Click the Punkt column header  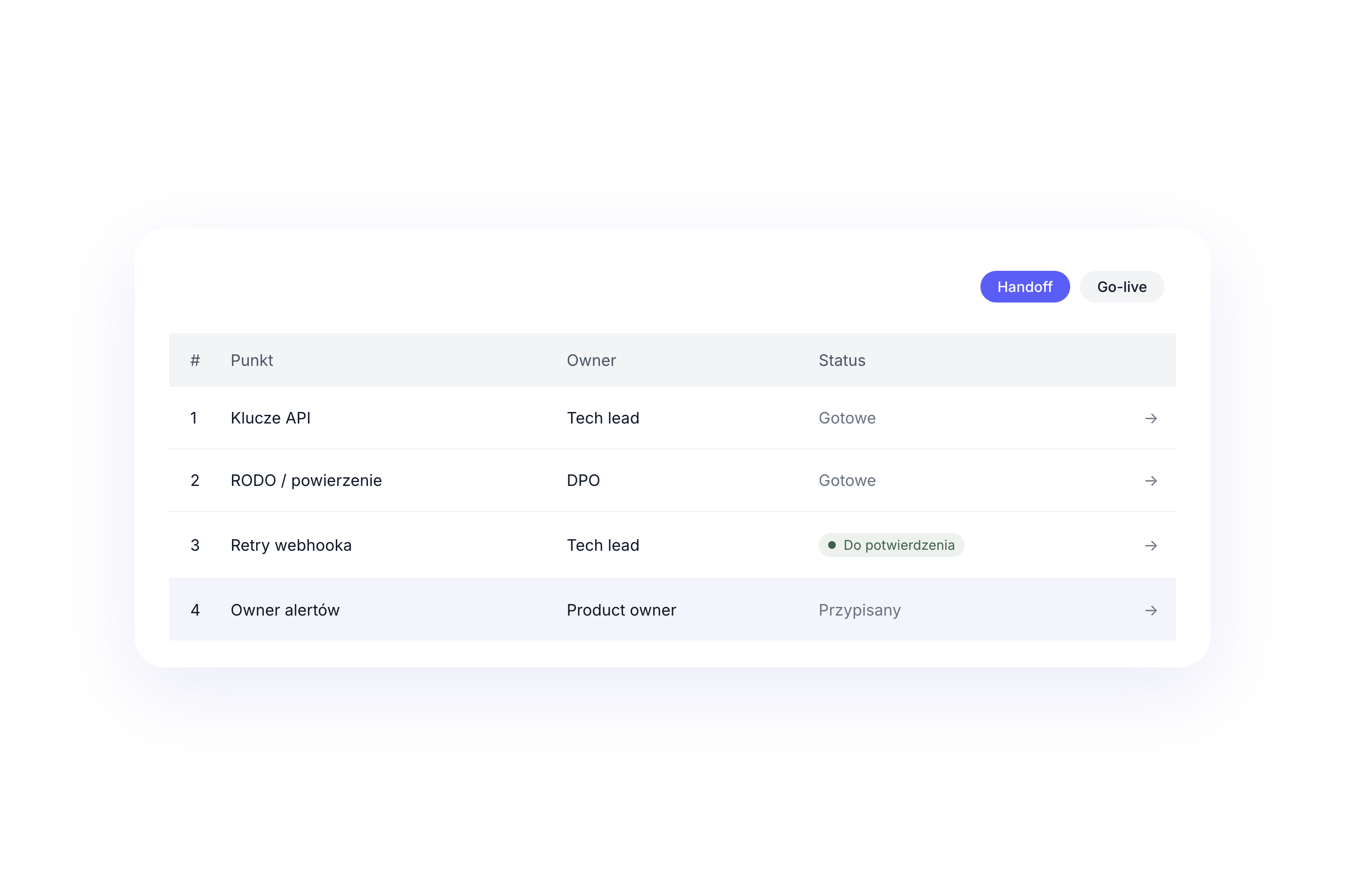[x=252, y=361]
